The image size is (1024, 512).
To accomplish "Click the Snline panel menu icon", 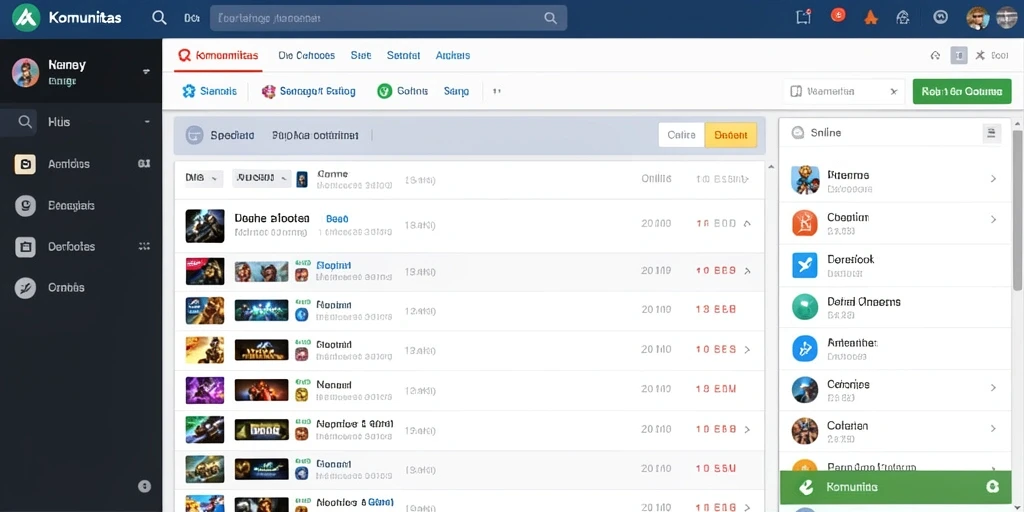I will click(x=991, y=133).
